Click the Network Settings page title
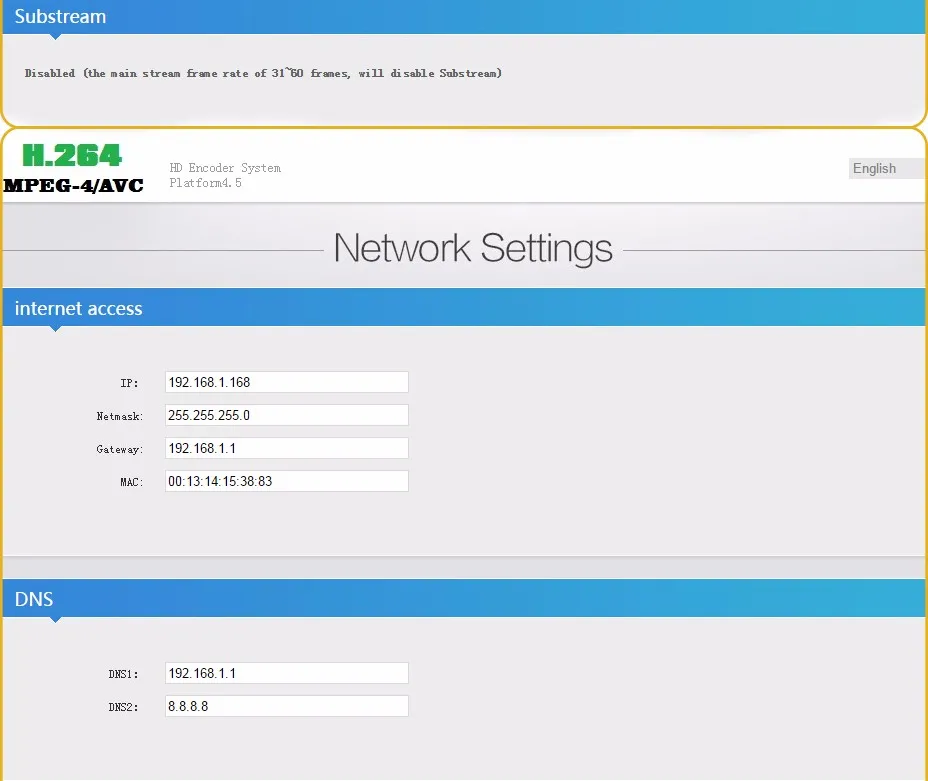The width and height of the screenshot is (928, 781). [x=473, y=248]
